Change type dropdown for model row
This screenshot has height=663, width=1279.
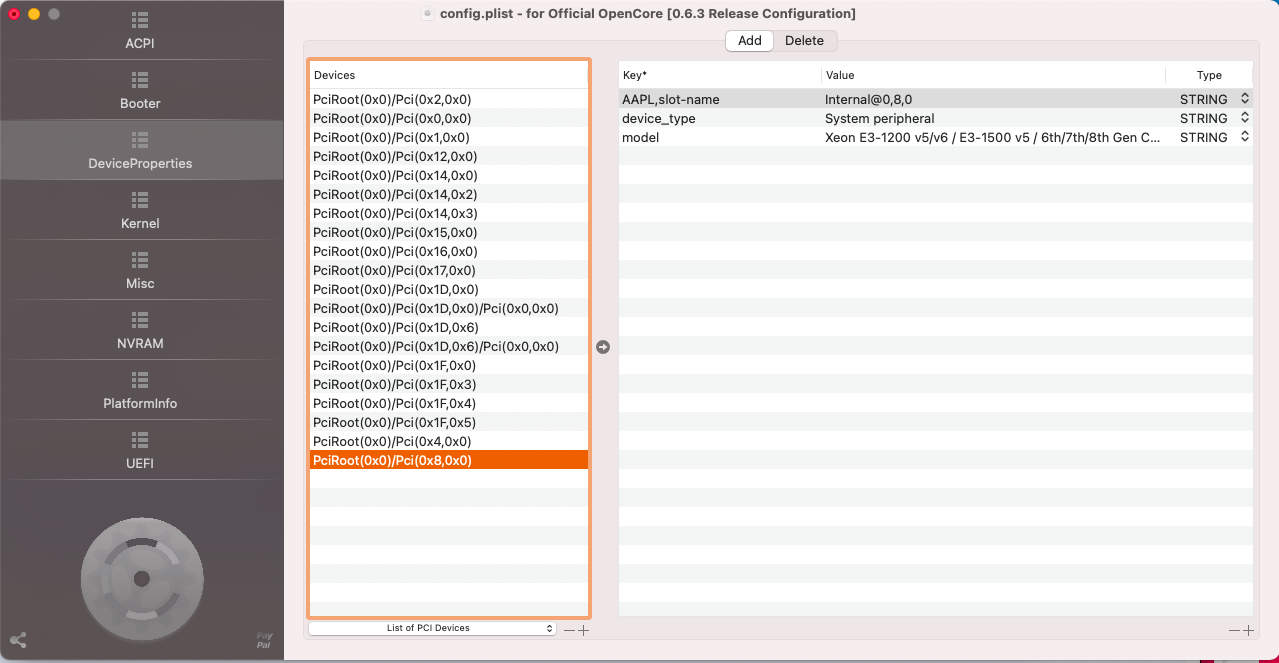(1245, 137)
